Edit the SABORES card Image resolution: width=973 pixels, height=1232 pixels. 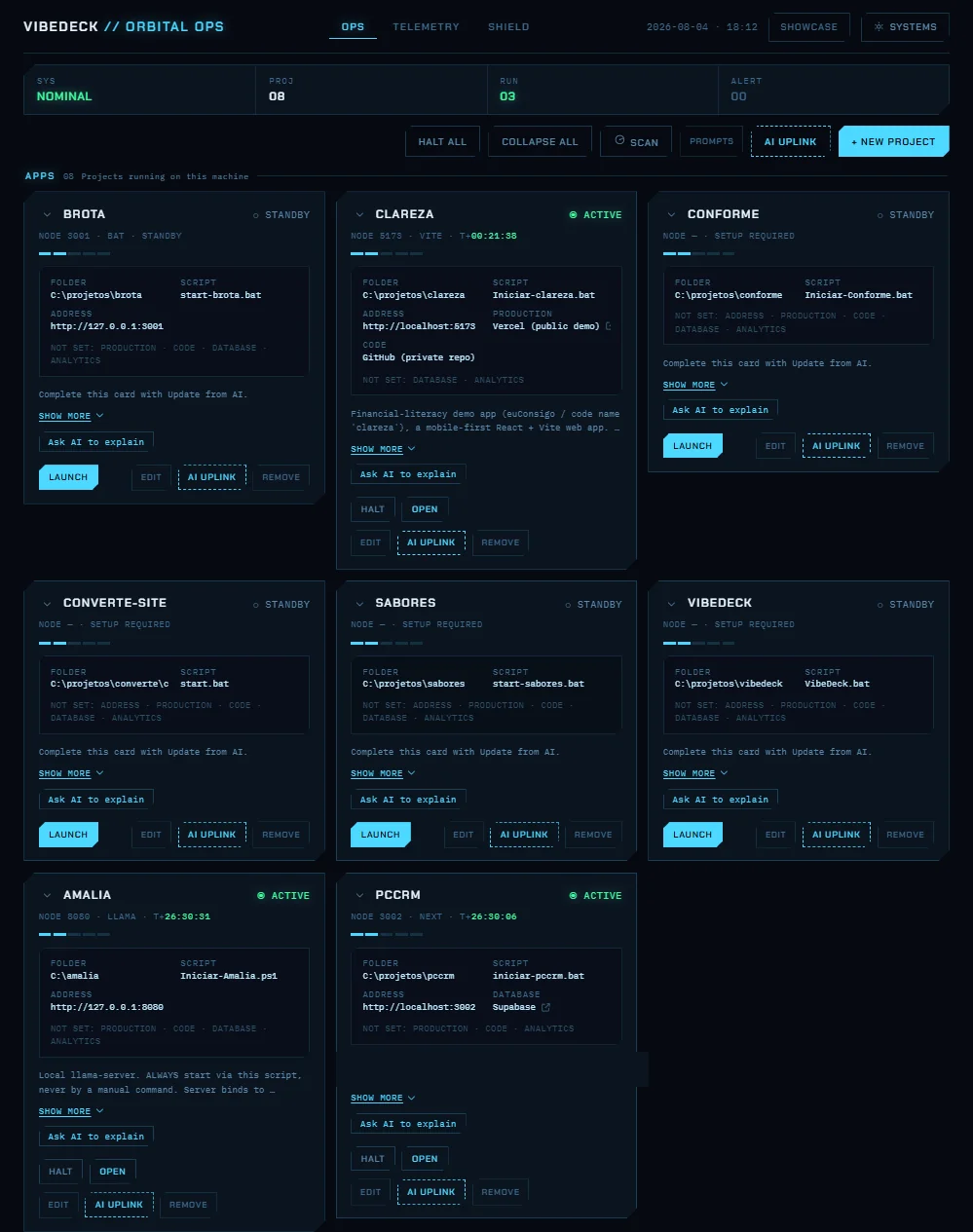pyautogui.click(x=463, y=835)
